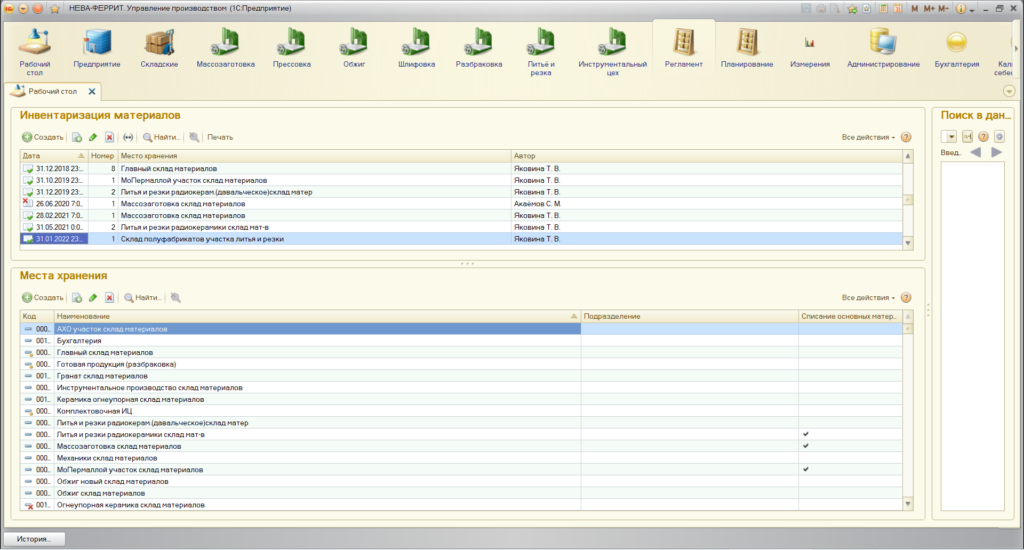Image resolution: width=1024 pixels, height=550 pixels.
Task: Click the green pencil edit icon in Инвентаризация toolbar
Action: pyautogui.click(x=93, y=137)
